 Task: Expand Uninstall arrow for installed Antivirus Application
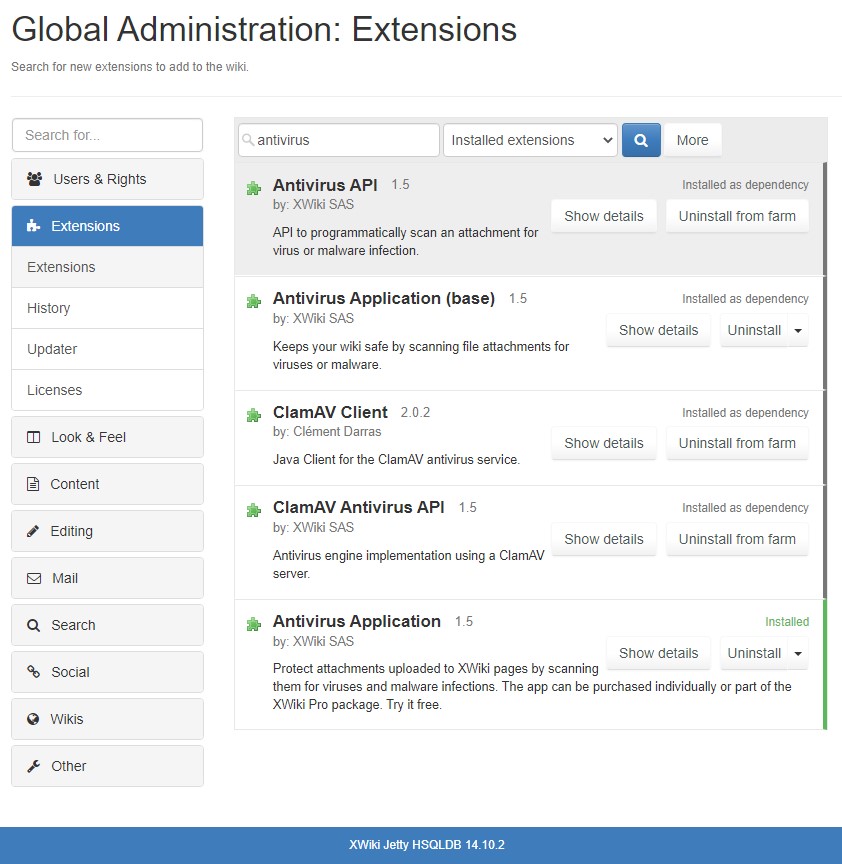click(798, 653)
